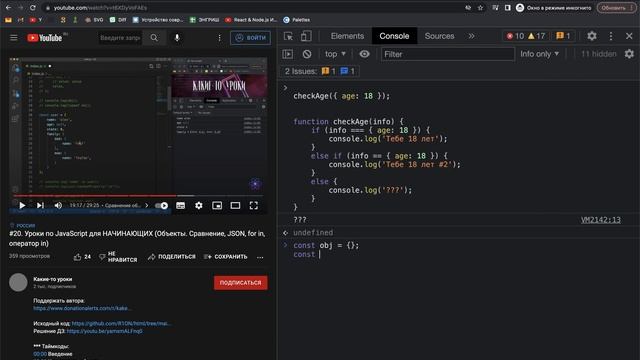Open the Palettes bookmark
Image resolution: width=640 pixels, height=360 pixels.
(x=297, y=20)
